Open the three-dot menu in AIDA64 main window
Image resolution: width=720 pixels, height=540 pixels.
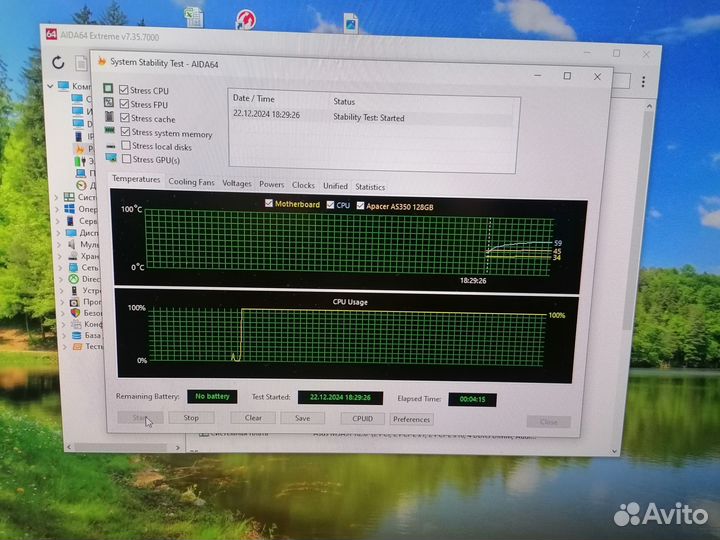point(643,82)
